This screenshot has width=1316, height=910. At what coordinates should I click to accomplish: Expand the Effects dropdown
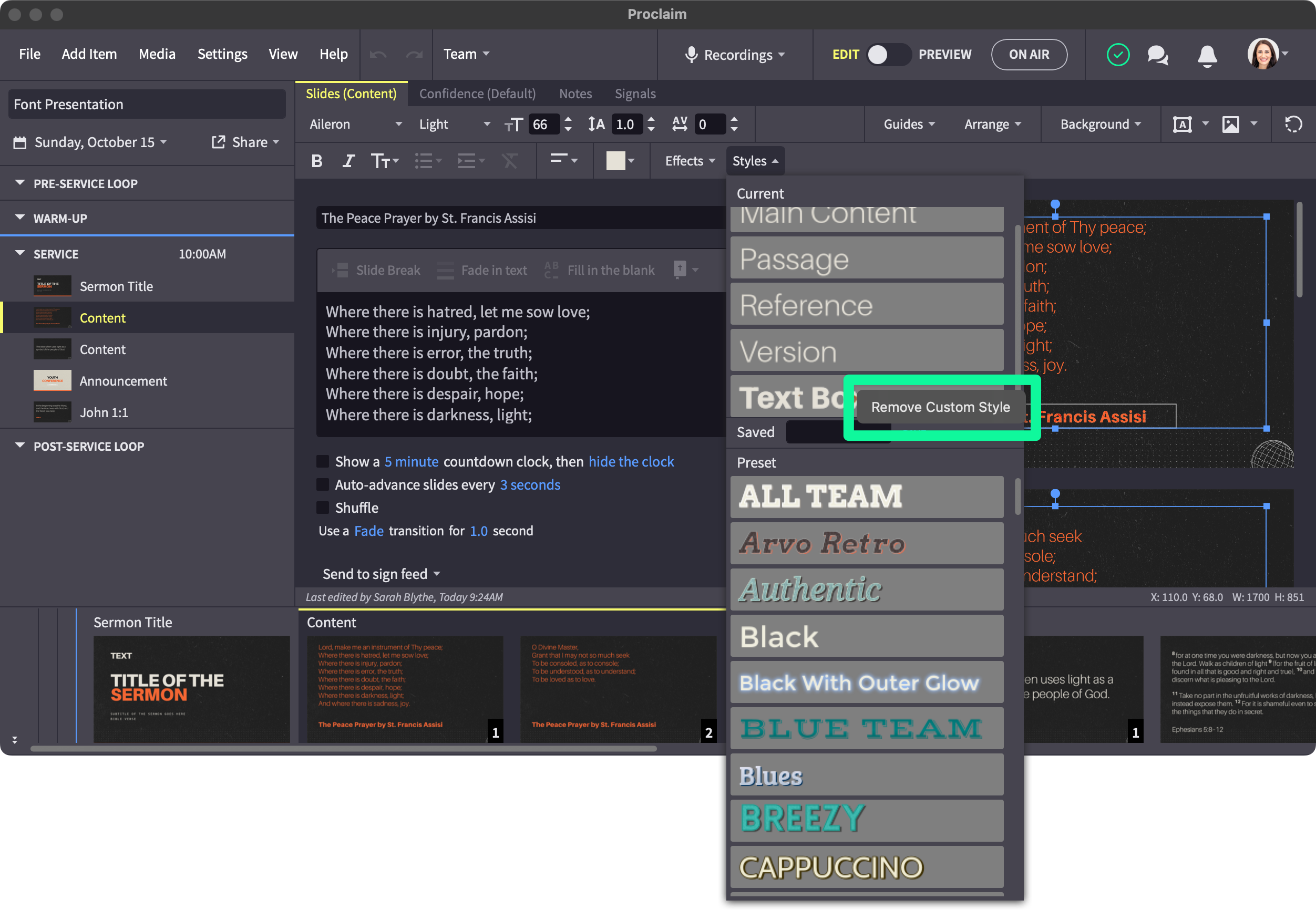click(x=690, y=161)
